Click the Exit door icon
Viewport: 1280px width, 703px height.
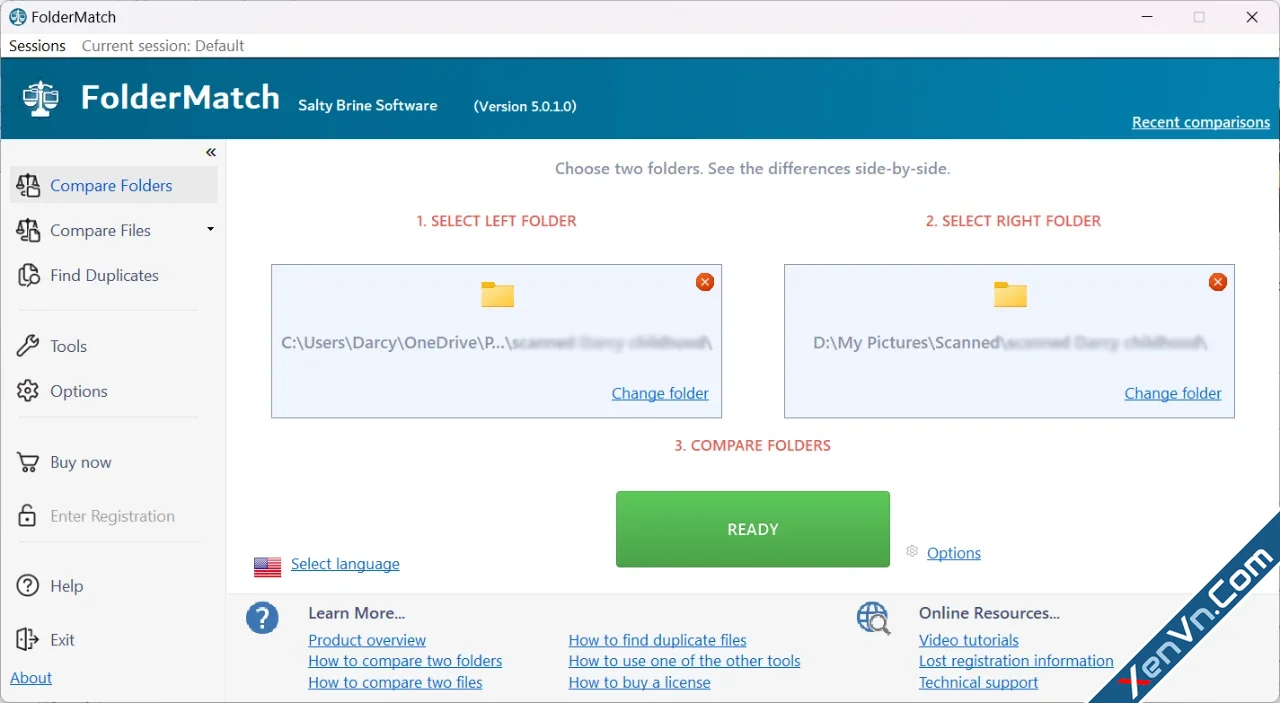(x=28, y=639)
